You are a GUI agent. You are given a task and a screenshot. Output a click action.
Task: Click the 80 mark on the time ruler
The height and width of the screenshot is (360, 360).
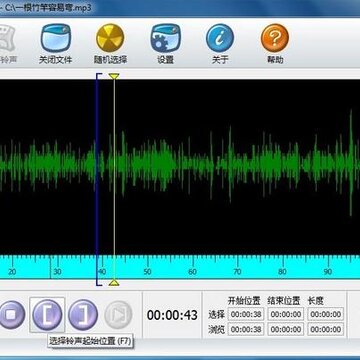point(282,272)
